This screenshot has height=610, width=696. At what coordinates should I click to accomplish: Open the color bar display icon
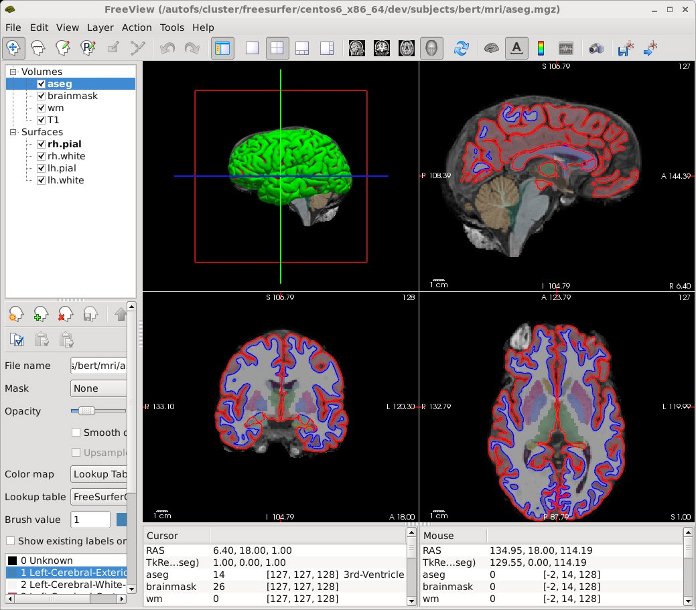540,47
